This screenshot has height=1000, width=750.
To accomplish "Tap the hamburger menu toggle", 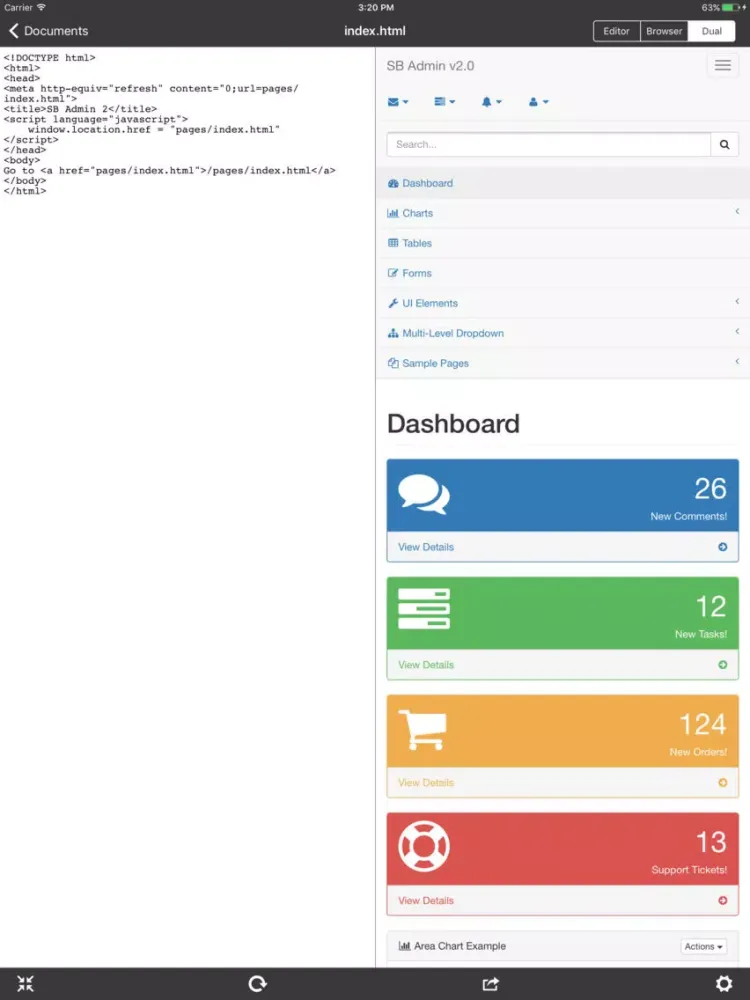I will coord(723,66).
